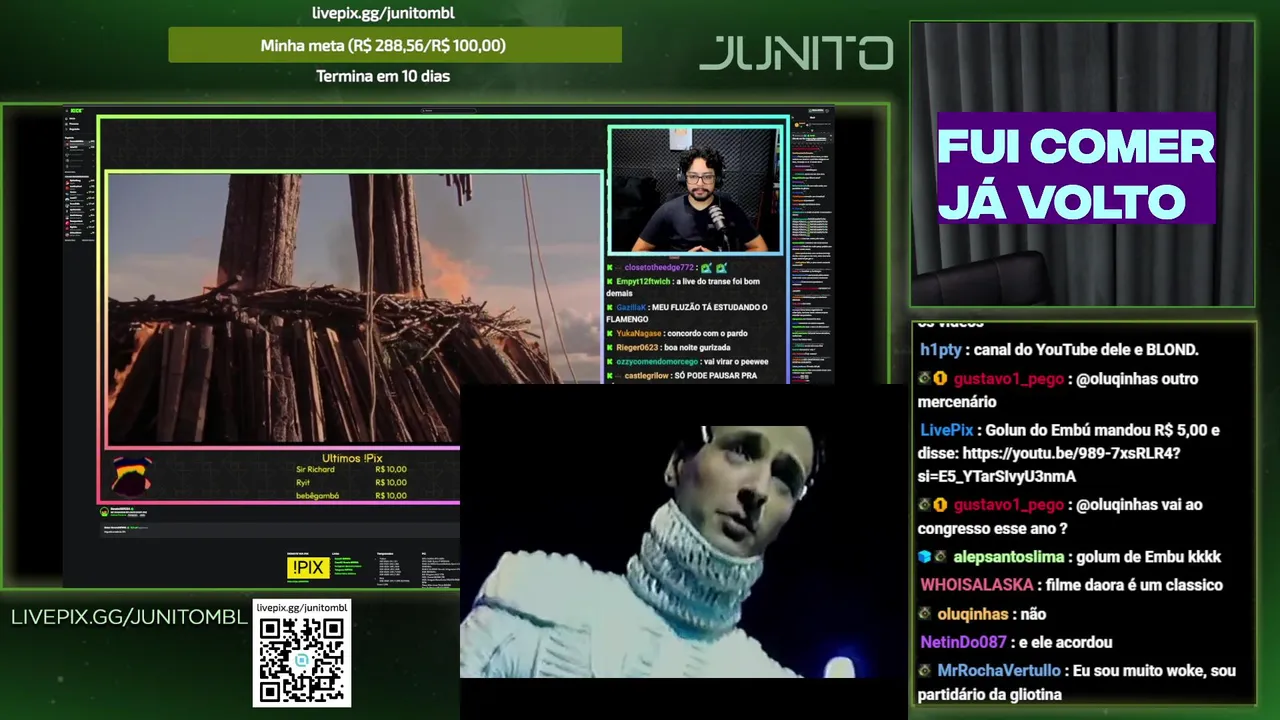Click the streamer webcam feed
1280x720 pixels.
coord(695,190)
